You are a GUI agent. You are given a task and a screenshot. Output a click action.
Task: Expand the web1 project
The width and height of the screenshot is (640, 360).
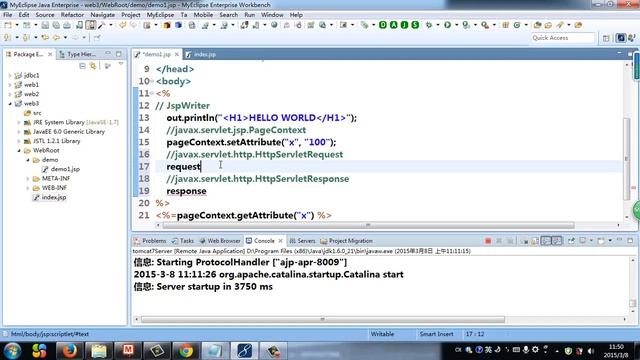click(x=10, y=85)
